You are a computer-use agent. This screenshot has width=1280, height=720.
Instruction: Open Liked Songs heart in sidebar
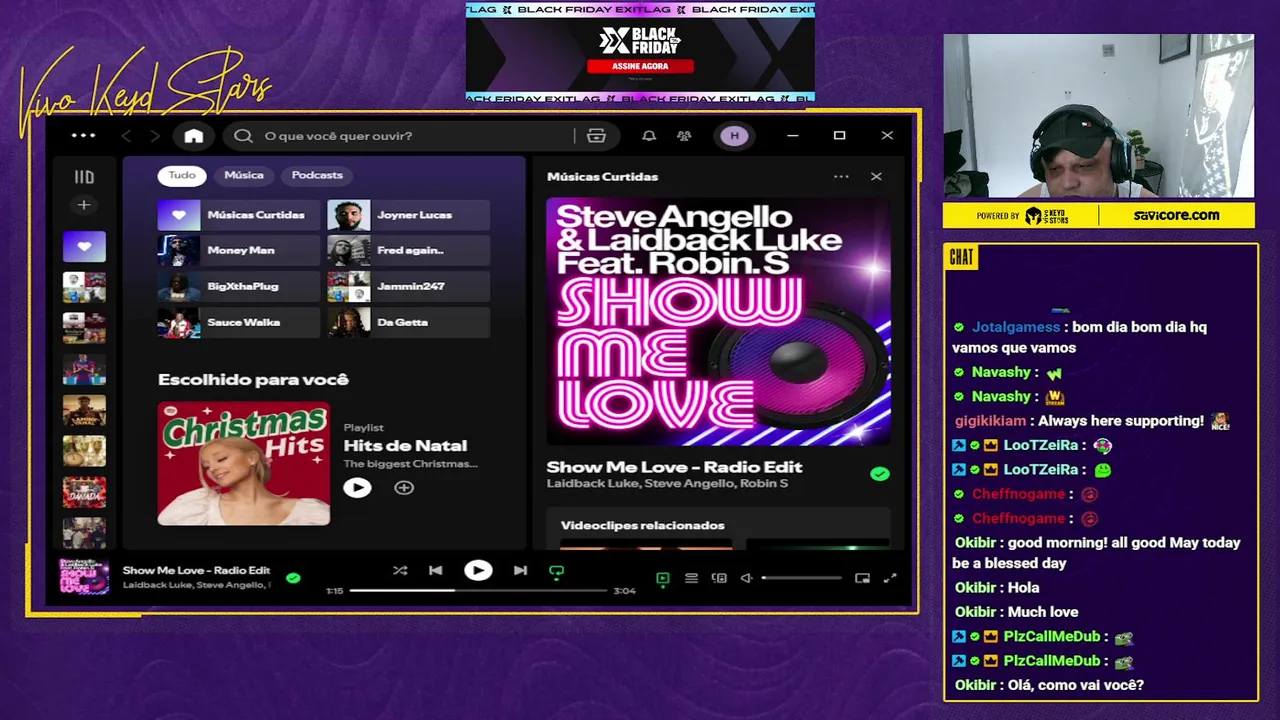(x=84, y=246)
